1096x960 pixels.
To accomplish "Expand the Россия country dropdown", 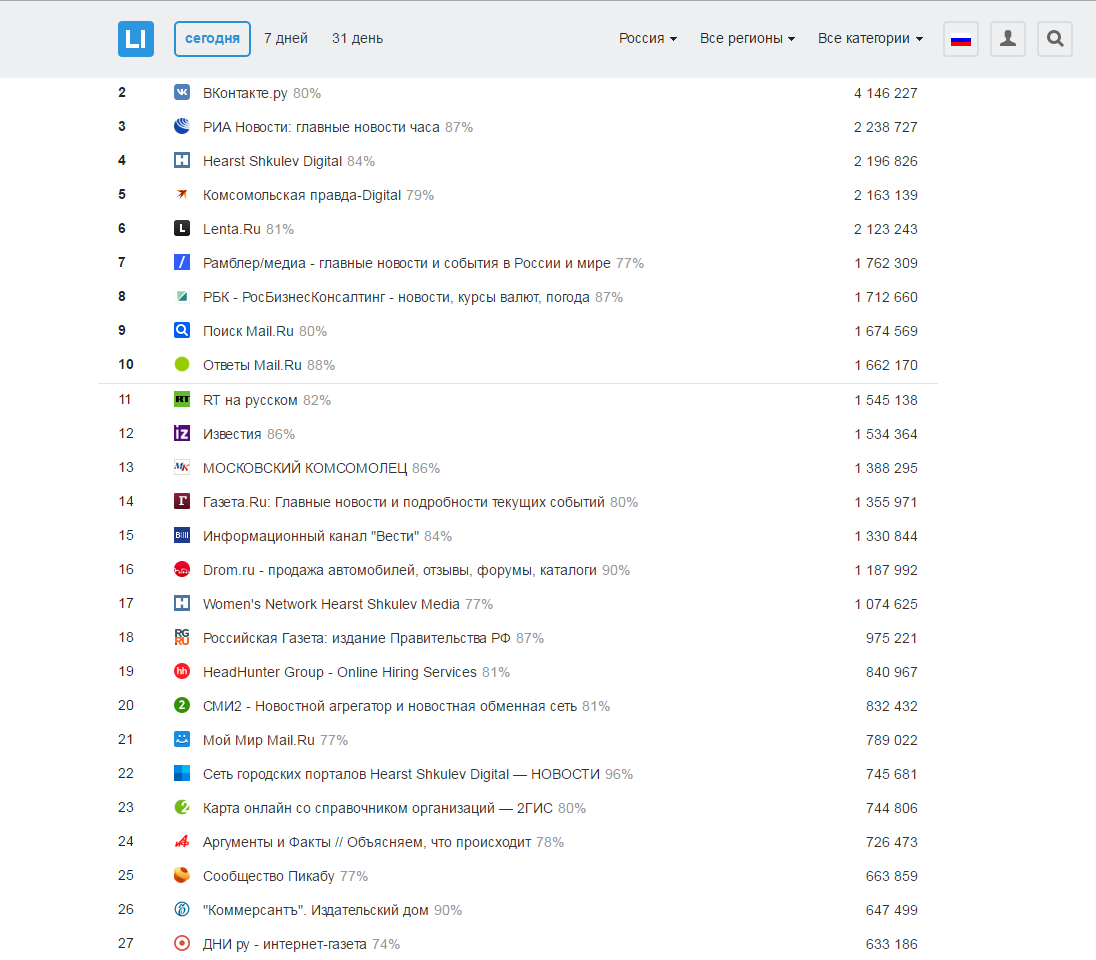I will 647,39.
